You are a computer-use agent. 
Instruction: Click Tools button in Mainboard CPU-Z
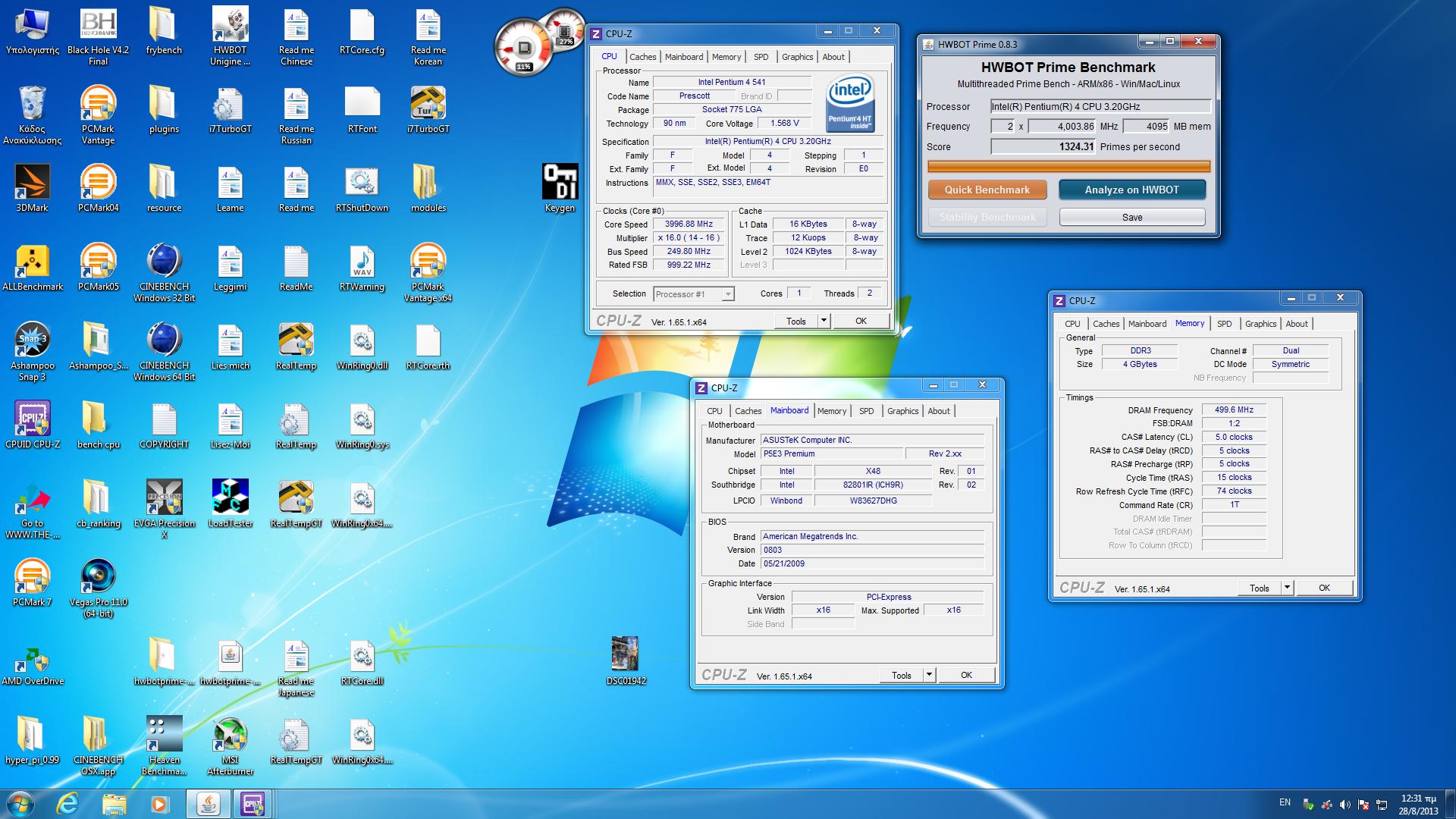click(x=902, y=675)
